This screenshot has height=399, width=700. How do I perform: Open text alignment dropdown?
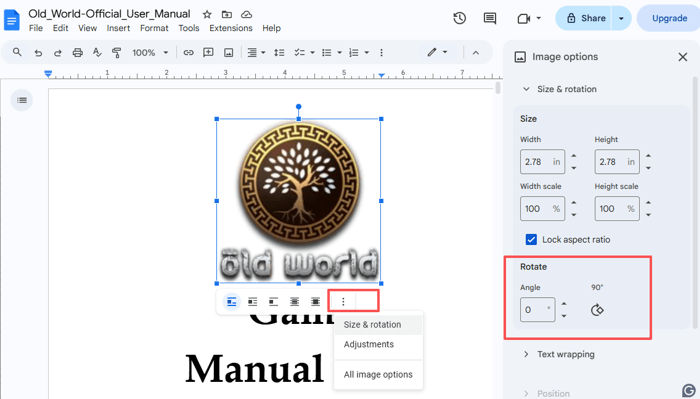tap(256, 53)
